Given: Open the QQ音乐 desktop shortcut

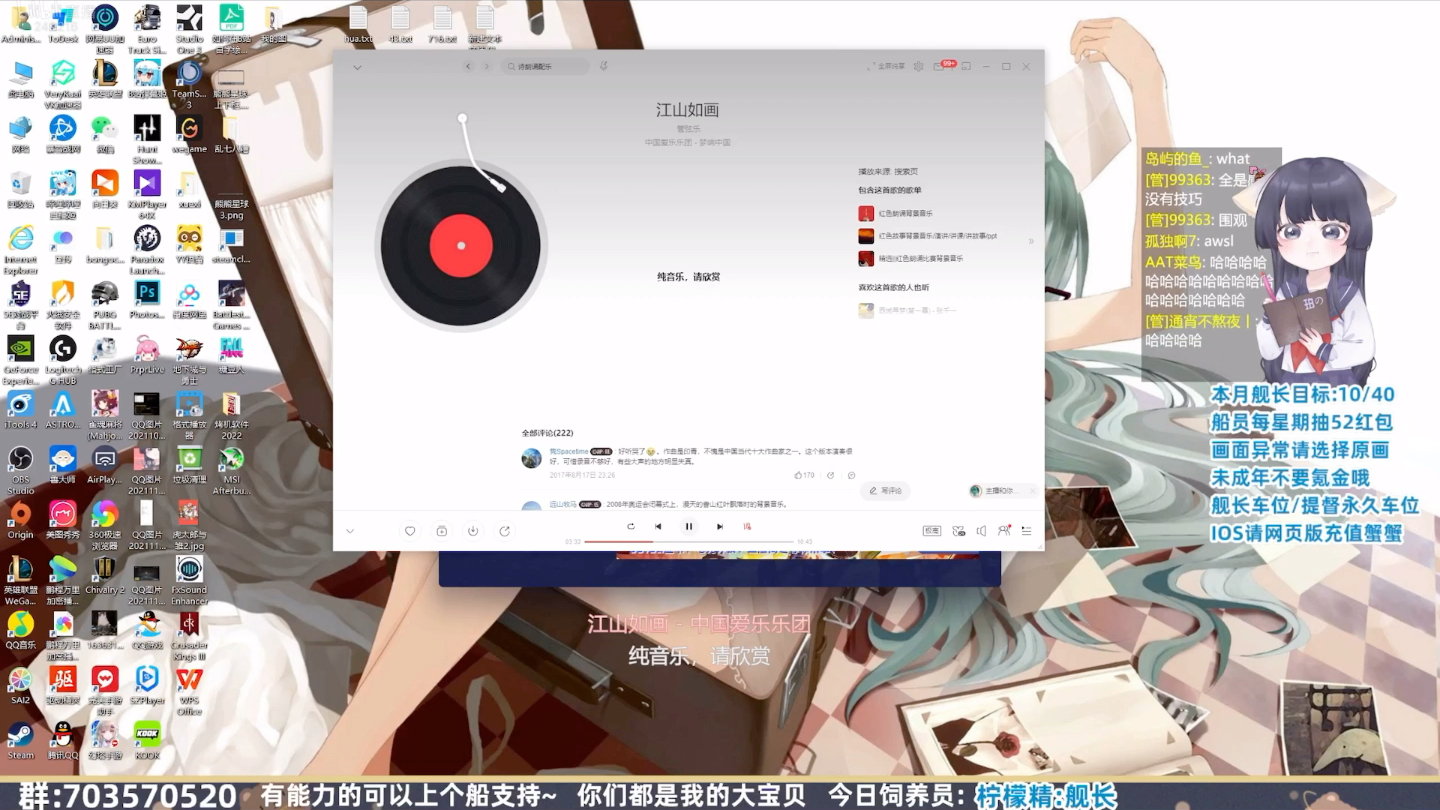Looking at the screenshot, I should coord(20,630).
